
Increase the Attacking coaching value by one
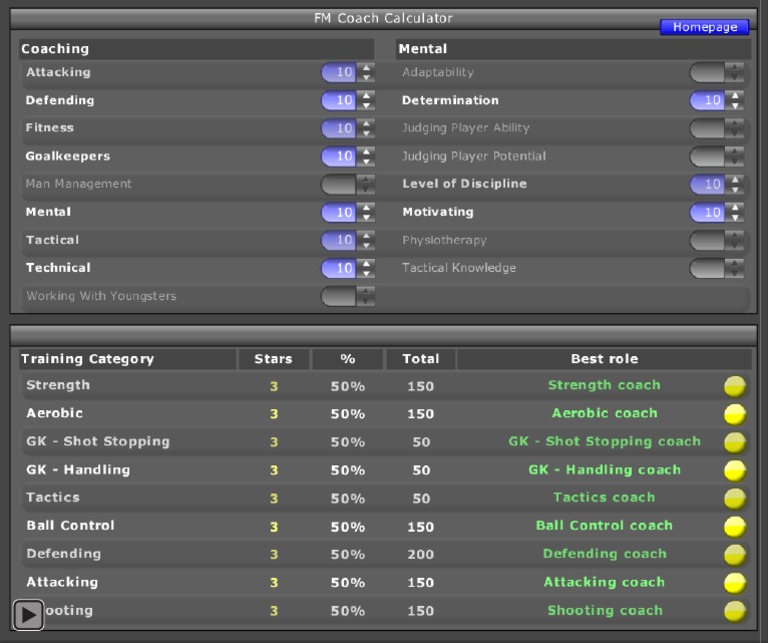pyautogui.click(x=367, y=68)
